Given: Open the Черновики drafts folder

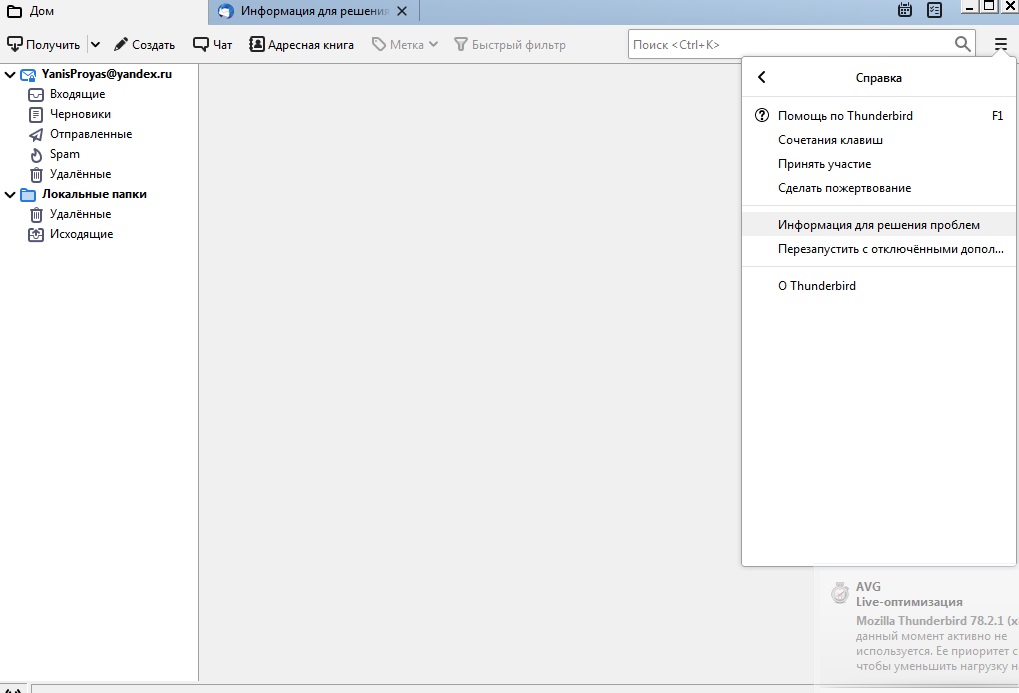Looking at the screenshot, I should pos(81,114).
